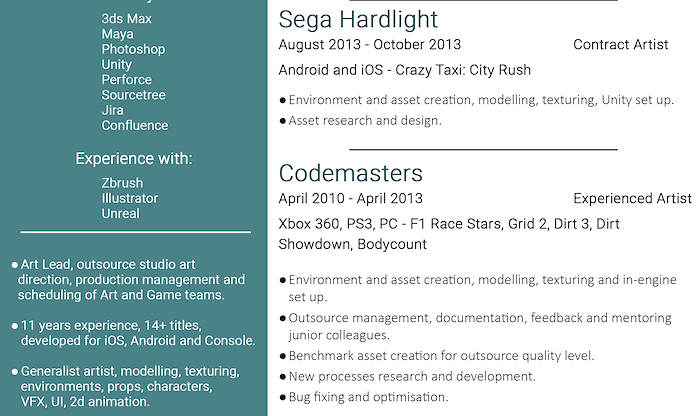This screenshot has height=416, width=700.
Task: Click the 'Experience with:' heading
Action: point(134,159)
